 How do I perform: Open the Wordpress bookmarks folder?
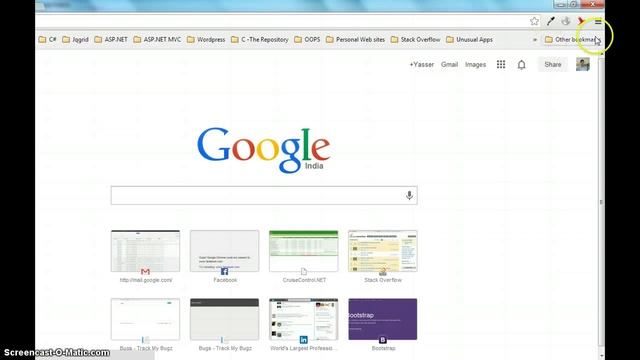pyautogui.click(x=206, y=40)
